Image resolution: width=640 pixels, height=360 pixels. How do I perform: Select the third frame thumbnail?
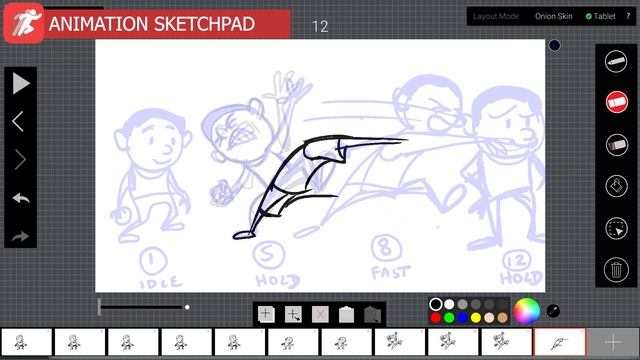pyautogui.click(x=133, y=342)
